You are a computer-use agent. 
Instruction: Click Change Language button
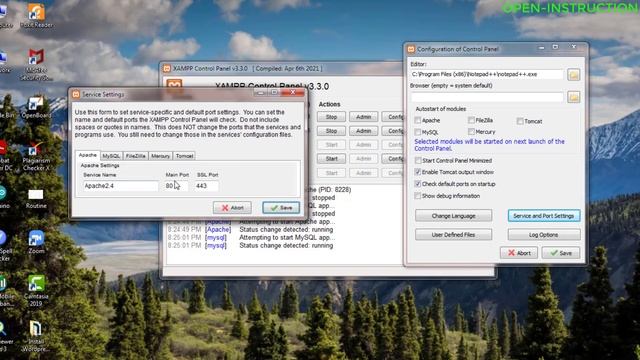(x=453, y=216)
